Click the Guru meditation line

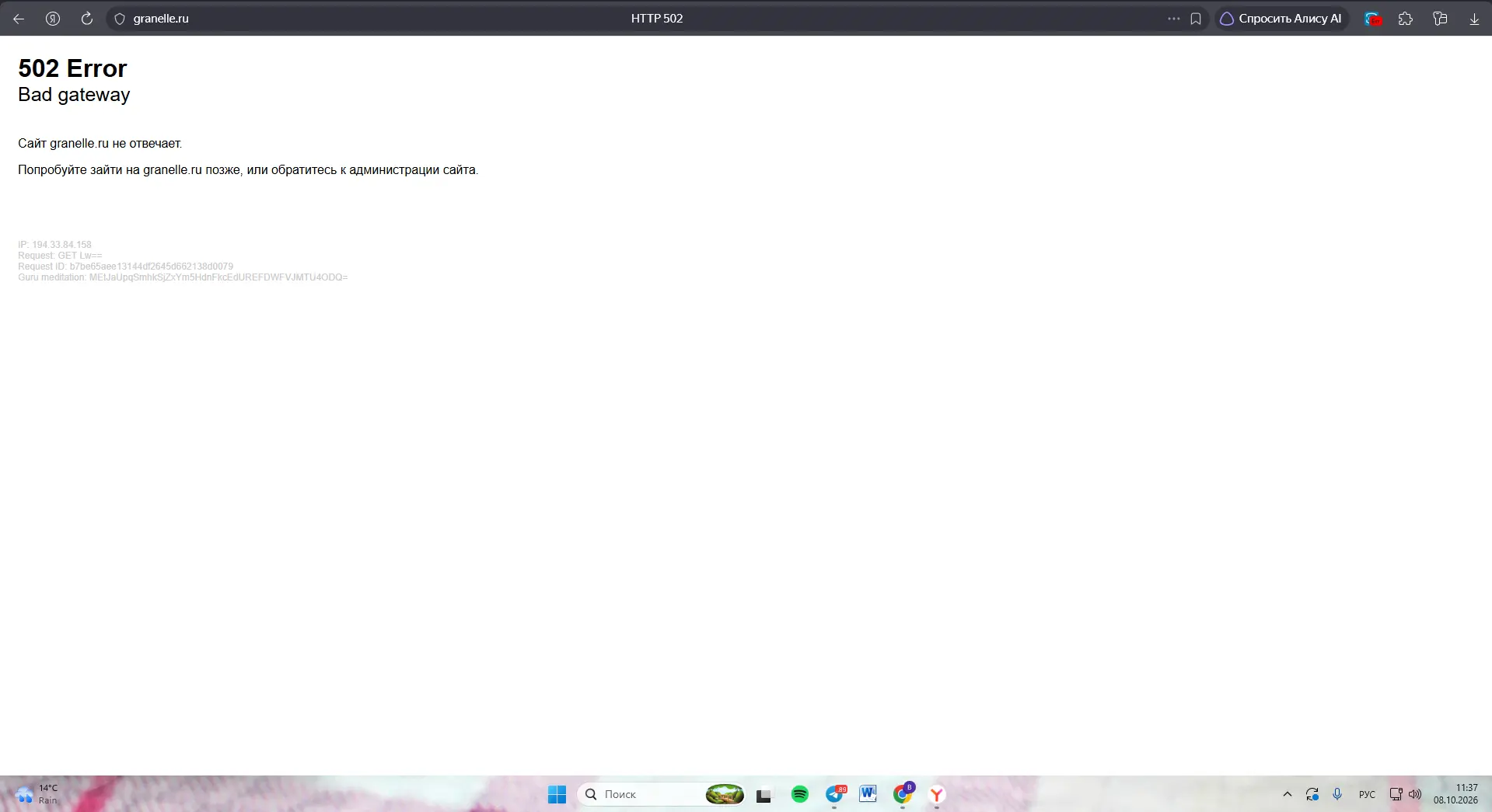[183, 277]
